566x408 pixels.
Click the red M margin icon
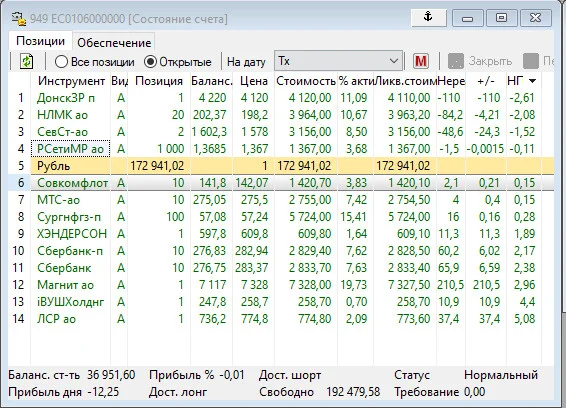[x=421, y=61]
